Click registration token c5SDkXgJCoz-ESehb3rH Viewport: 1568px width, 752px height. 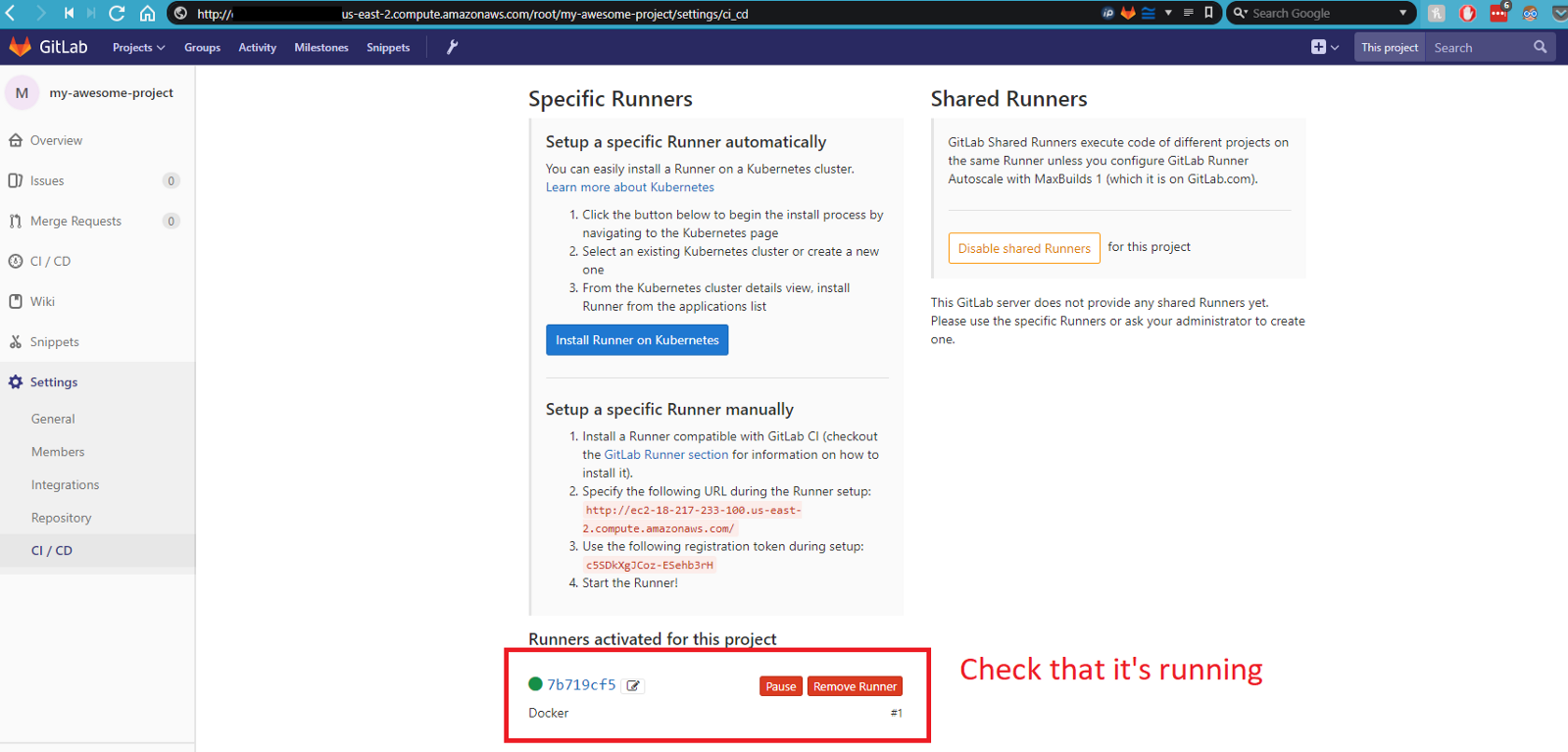coord(650,566)
